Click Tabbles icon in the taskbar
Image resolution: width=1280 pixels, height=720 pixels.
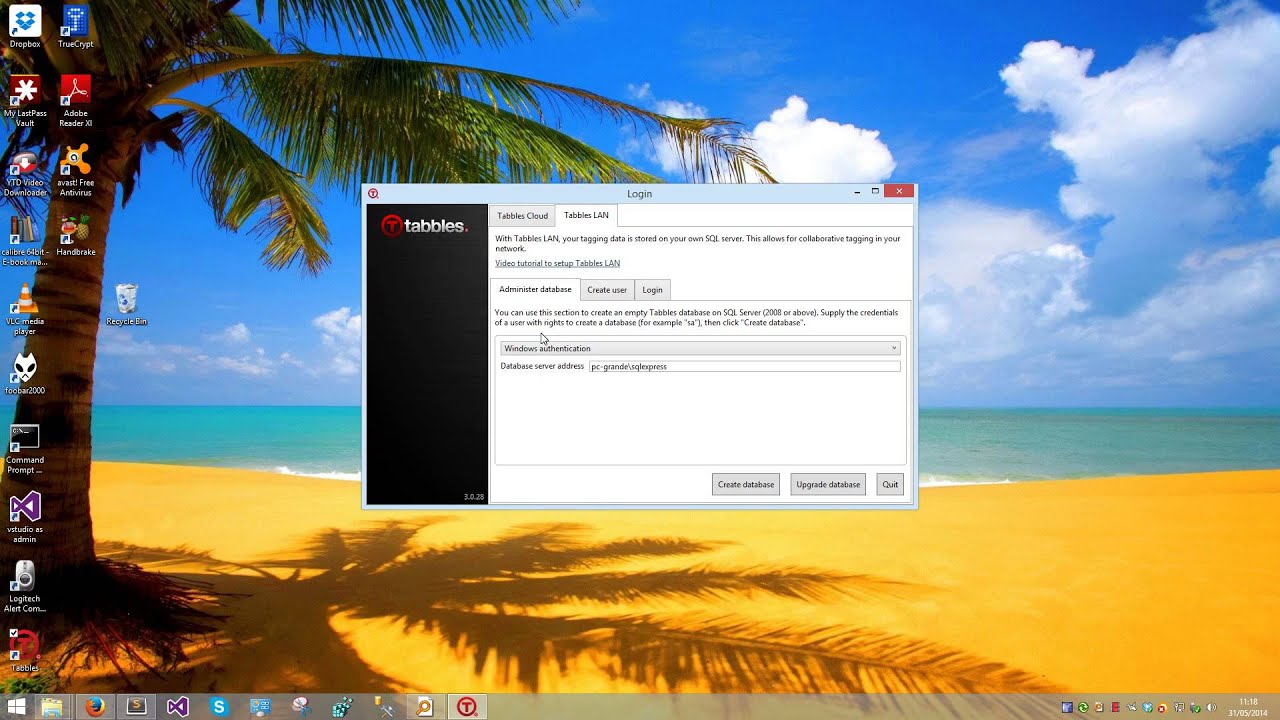(466, 707)
